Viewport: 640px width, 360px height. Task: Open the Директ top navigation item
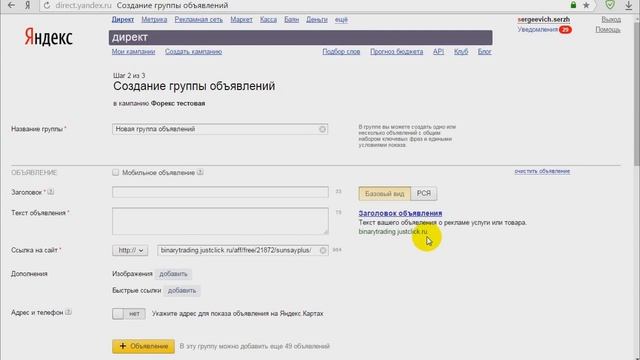click(122, 20)
